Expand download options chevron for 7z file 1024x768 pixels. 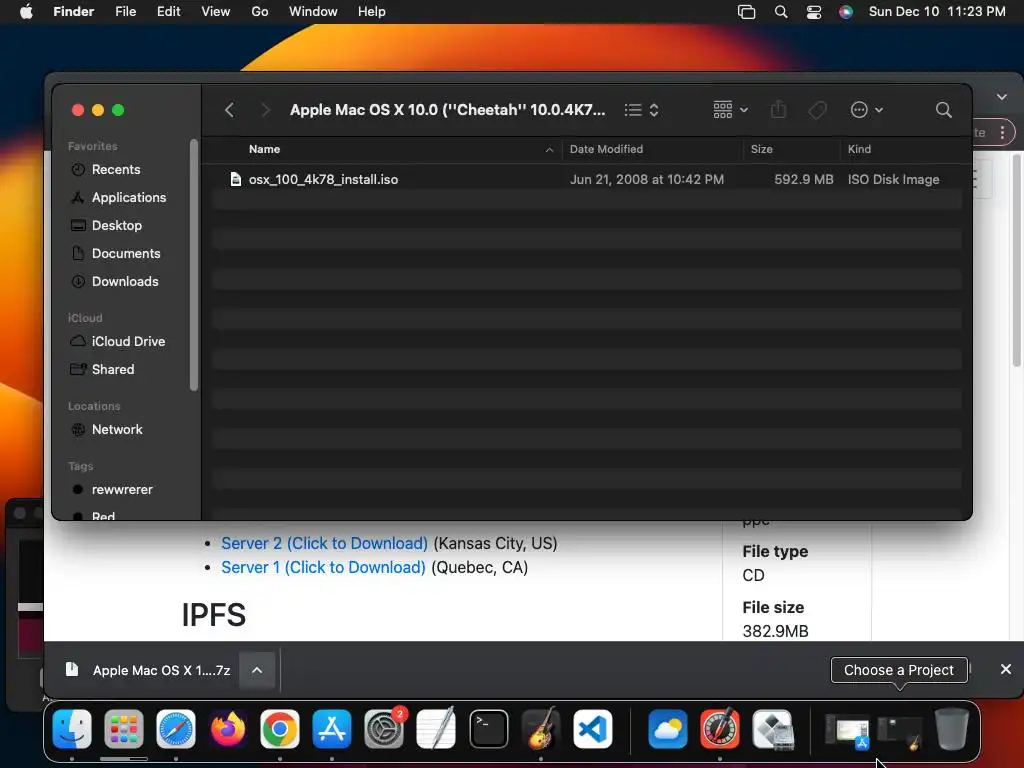coord(257,670)
